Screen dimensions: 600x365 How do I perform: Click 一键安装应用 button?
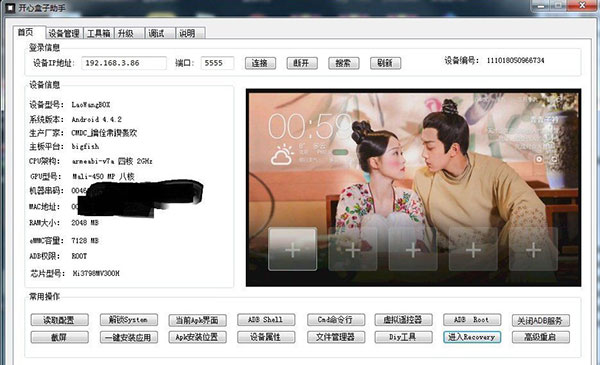(129, 337)
